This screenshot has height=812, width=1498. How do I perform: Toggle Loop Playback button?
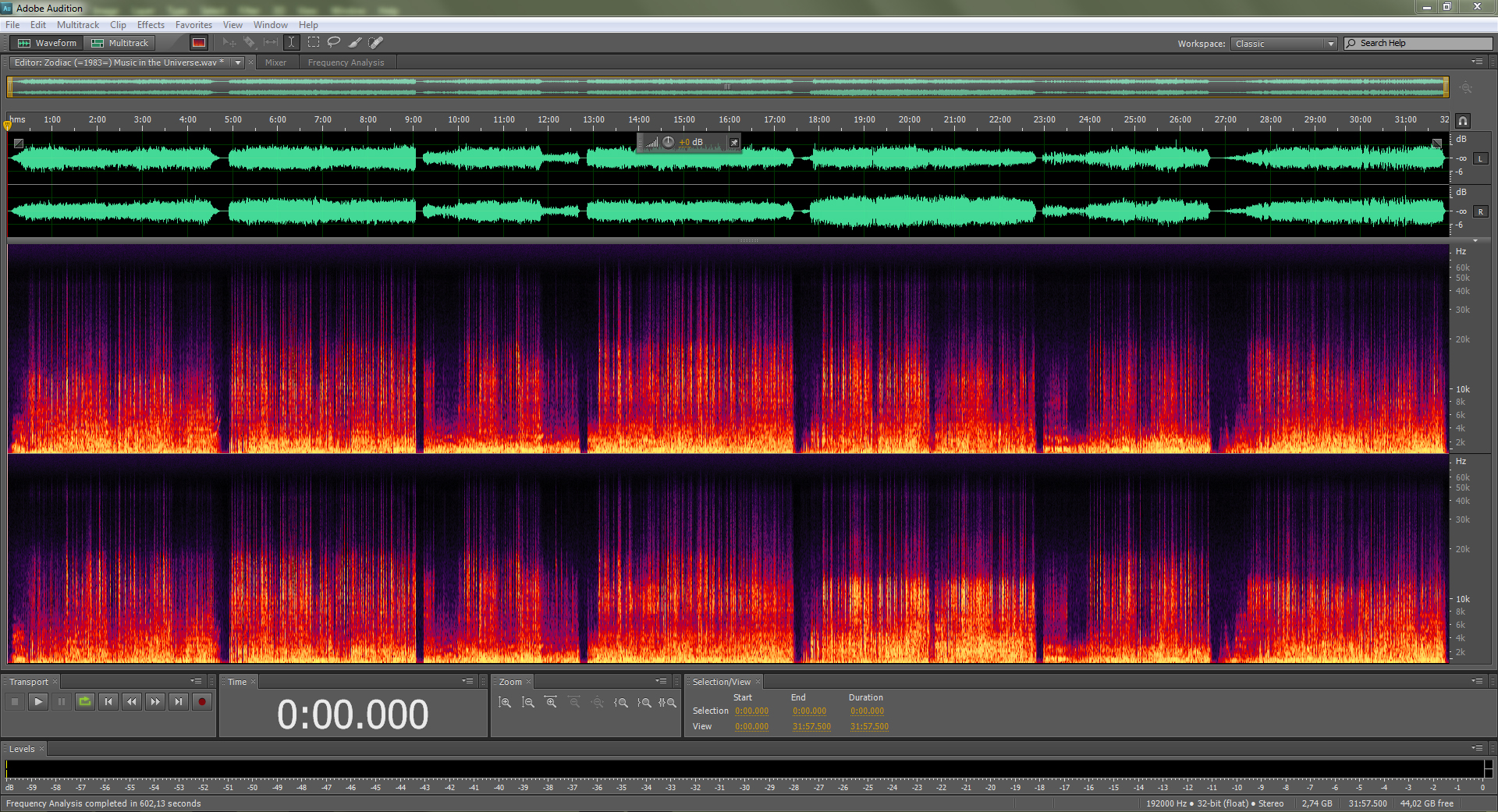coord(85,702)
